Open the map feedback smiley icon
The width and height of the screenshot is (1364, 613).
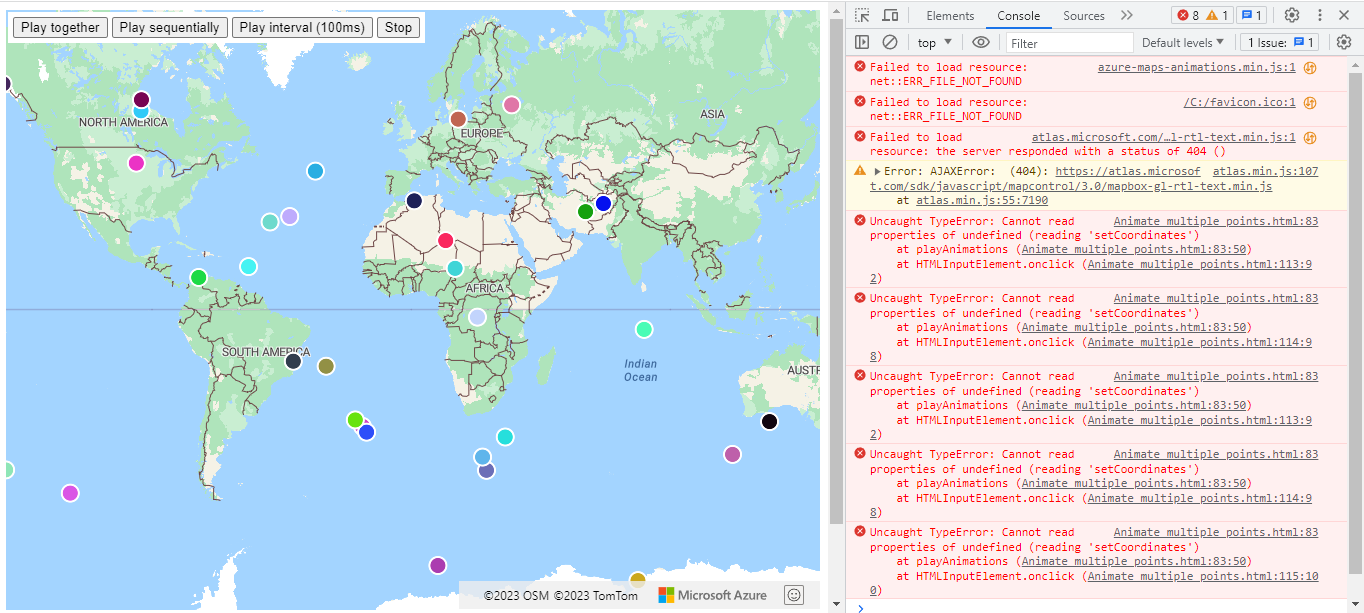[x=793, y=594]
